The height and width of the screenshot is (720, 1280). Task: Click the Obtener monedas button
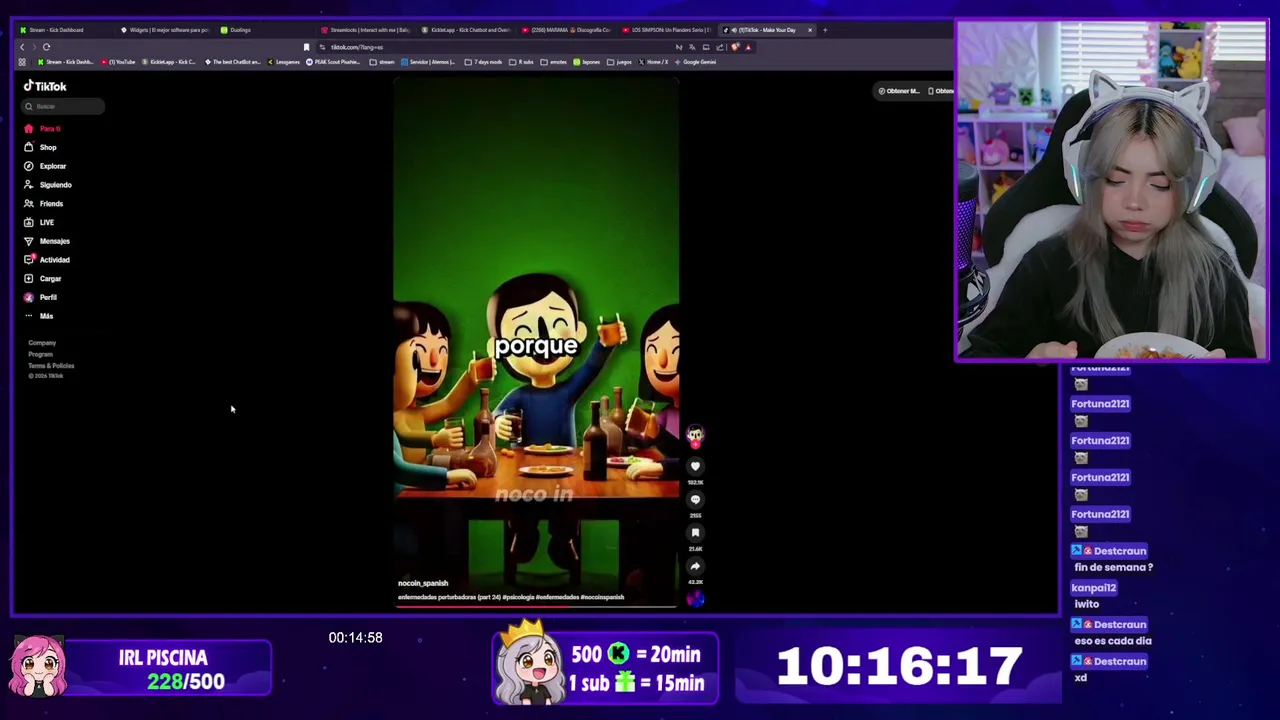899,91
